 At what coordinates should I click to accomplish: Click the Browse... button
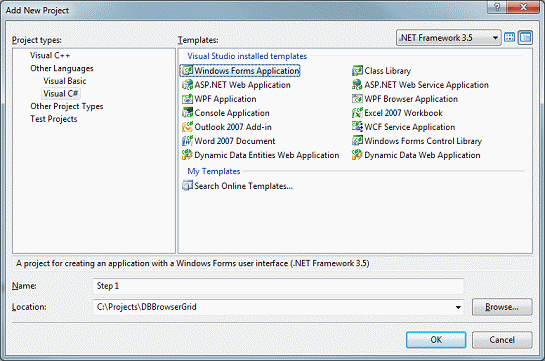[502, 307]
